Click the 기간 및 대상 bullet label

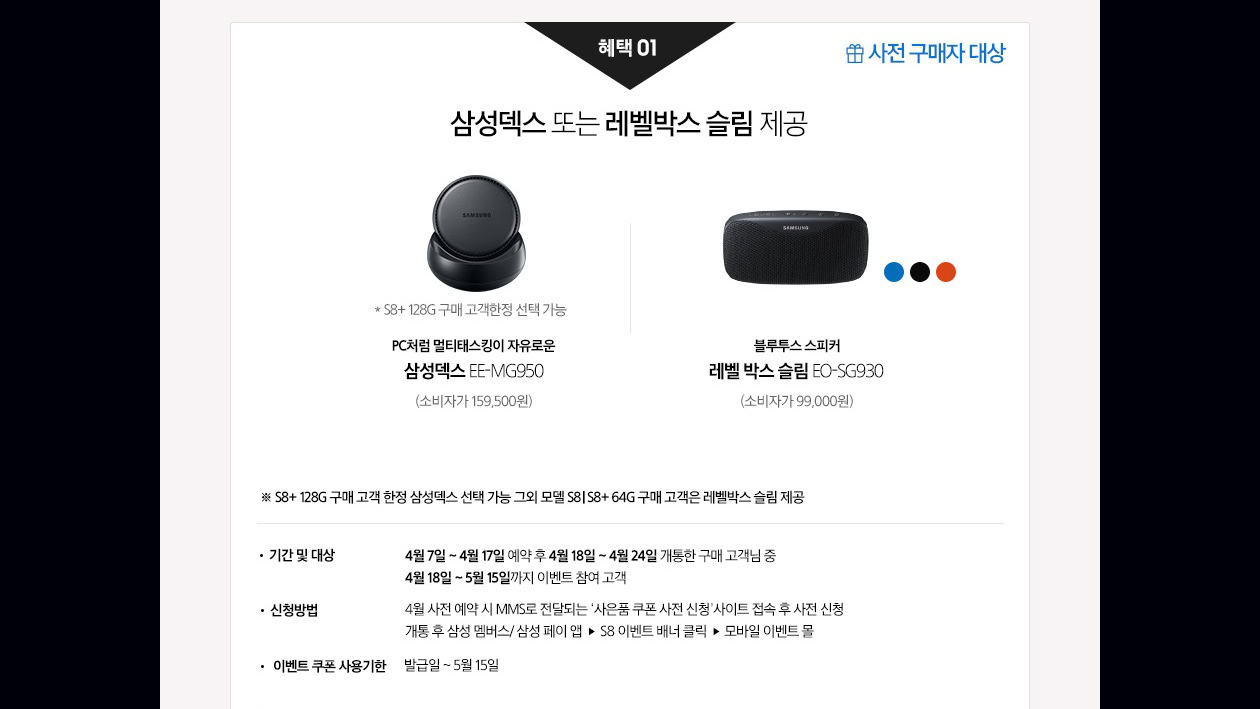coord(302,555)
